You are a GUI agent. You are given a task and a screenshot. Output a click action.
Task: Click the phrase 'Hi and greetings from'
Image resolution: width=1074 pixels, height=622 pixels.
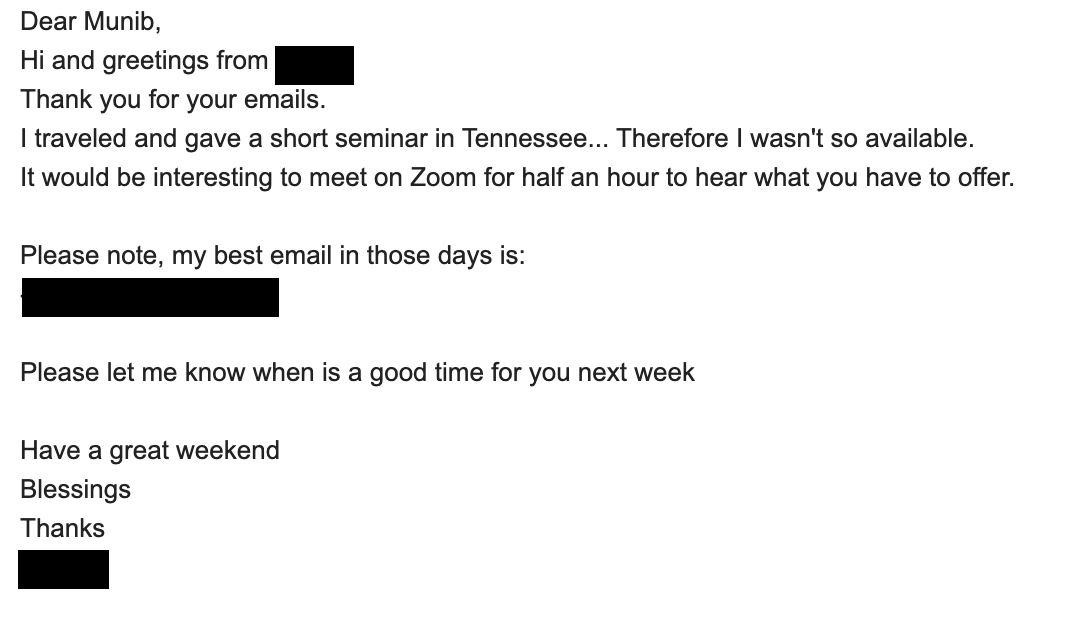point(144,61)
